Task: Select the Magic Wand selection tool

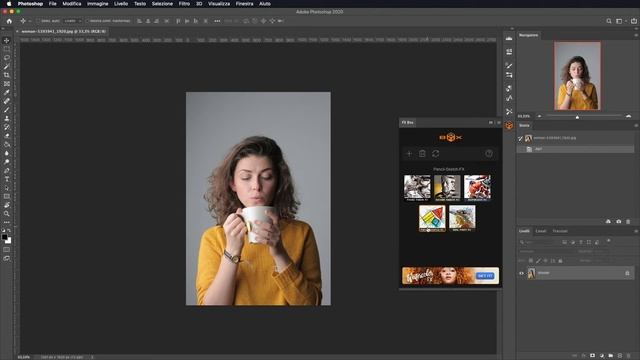Action: pos(7,67)
